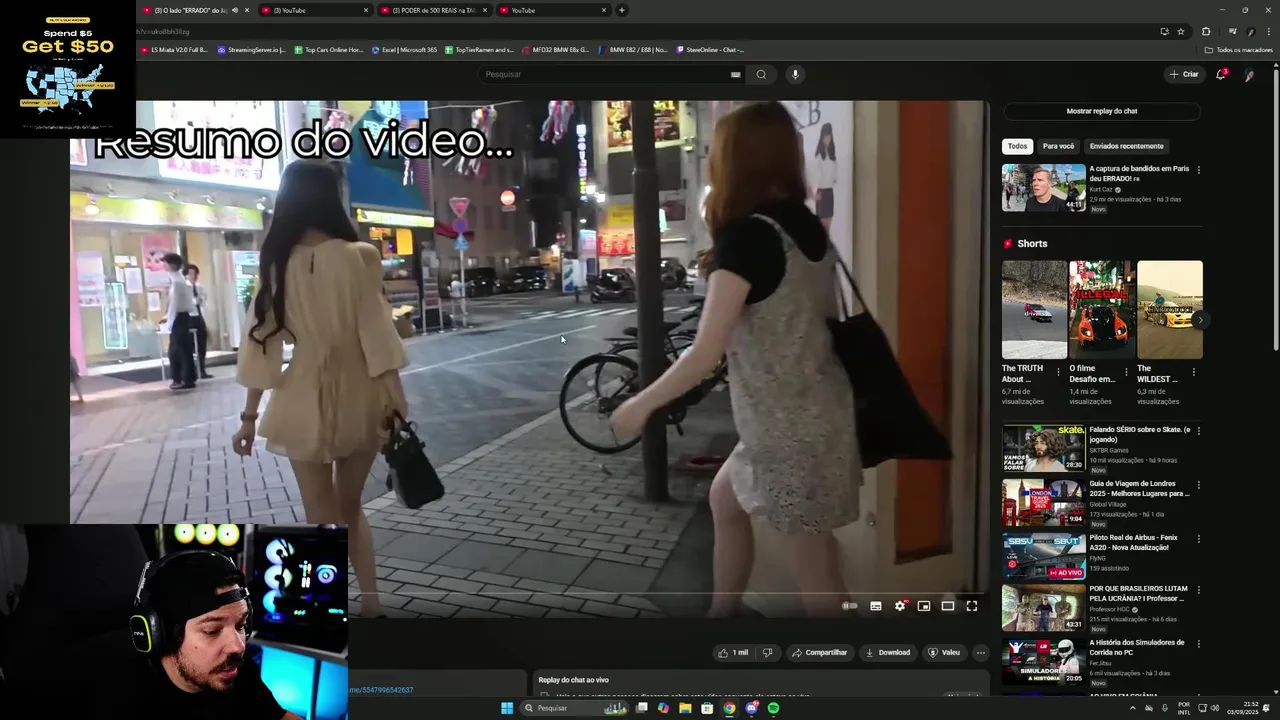Image resolution: width=1280 pixels, height=720 pixels.
Task: Select the Para você filter chip
Action: [x=1058, y=146]
